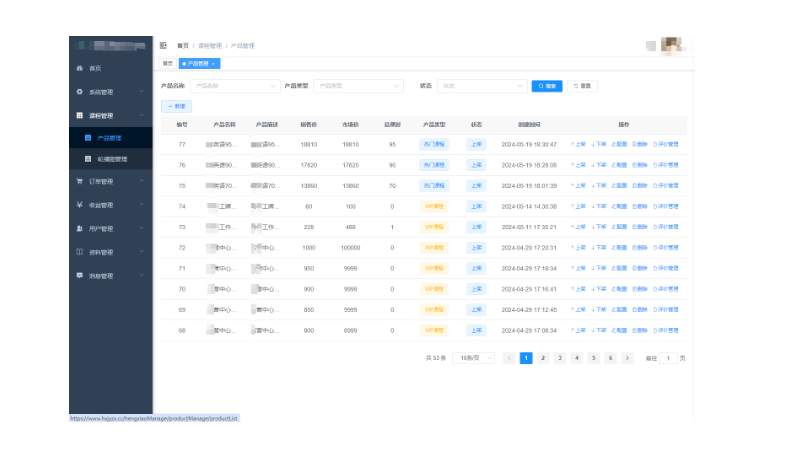Open the user avatar in top right
800x453 pixels.
672,45
